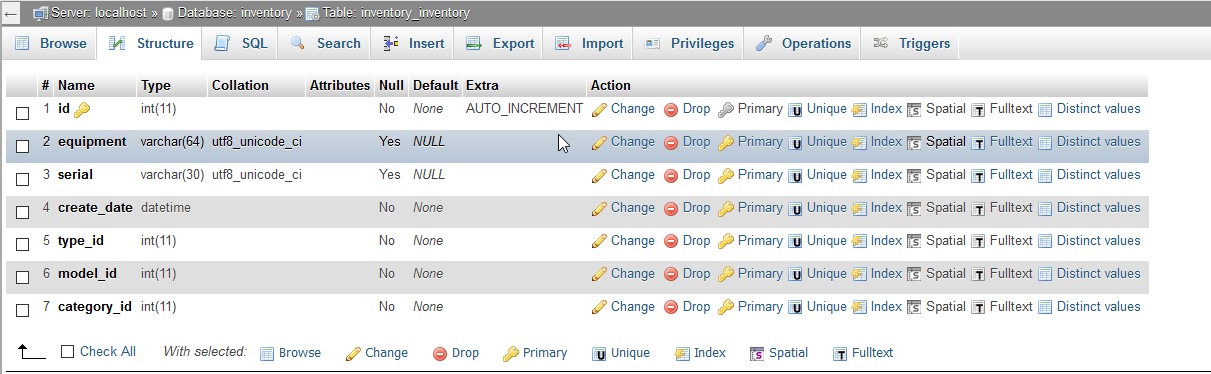Viewport: 1211px width, 374px height.
Task: Click the Spatial icon for model_id row
Action: 914,274
